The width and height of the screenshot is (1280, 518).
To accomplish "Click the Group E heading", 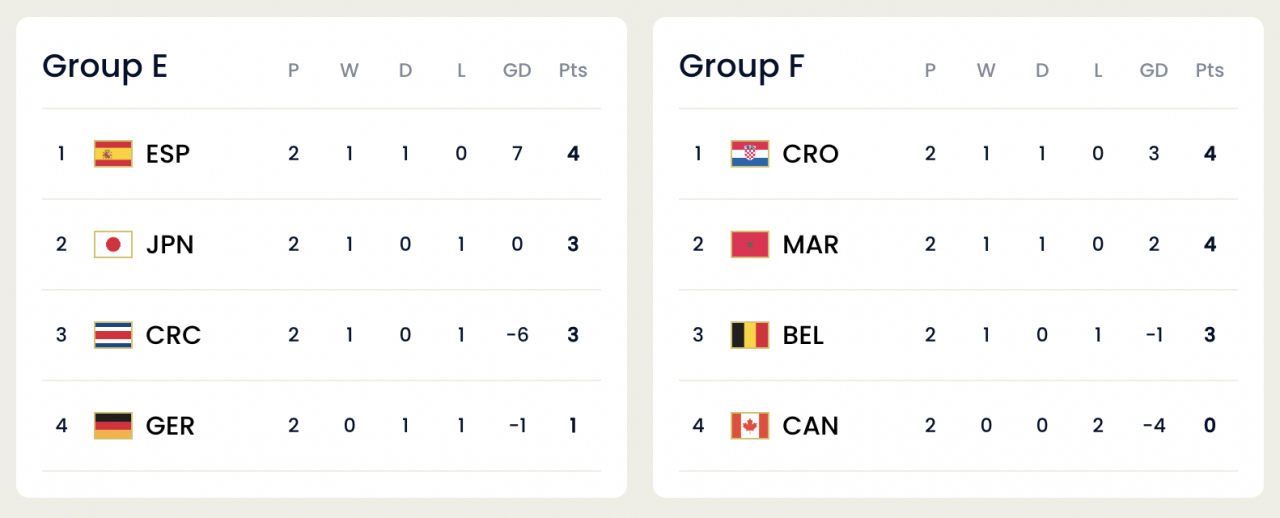I will point(105,66).
